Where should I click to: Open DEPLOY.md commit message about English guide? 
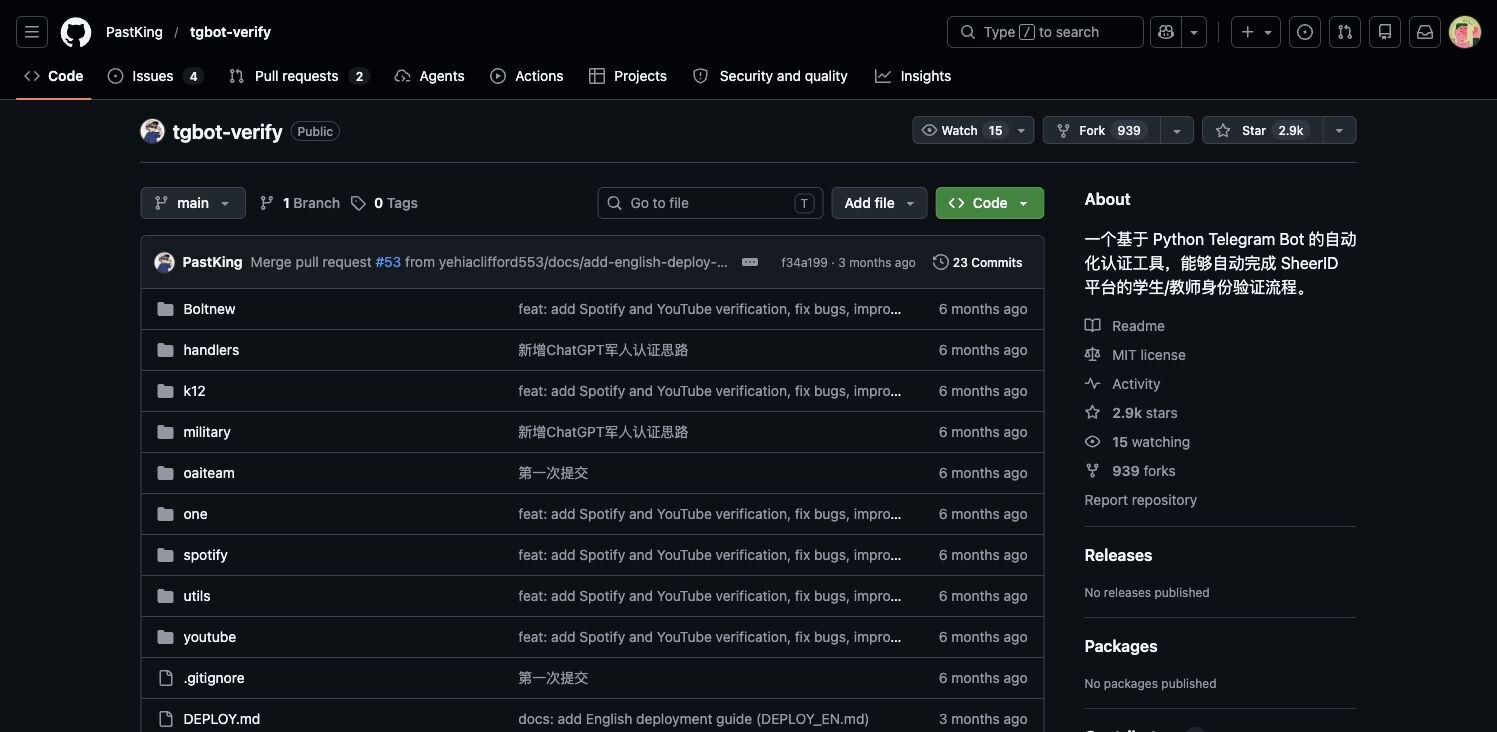(693, 719)
